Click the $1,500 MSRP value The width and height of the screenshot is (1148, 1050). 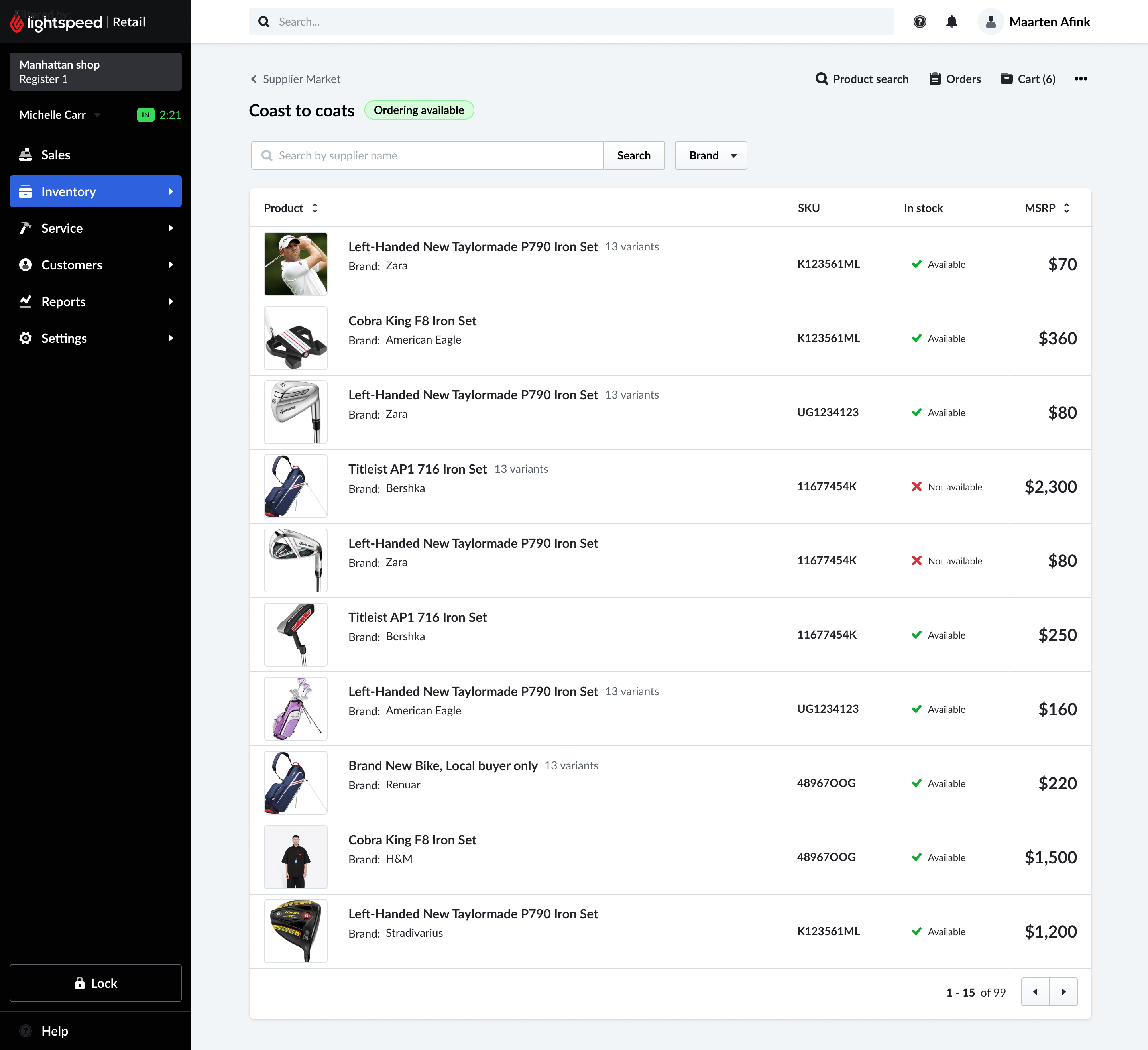[x=1051, y=857]
